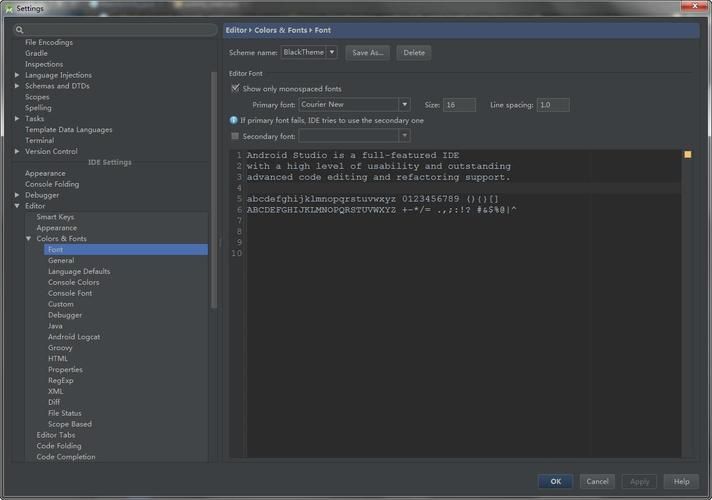This screenshot has height=500, width=712.
Task: Click the yellow warning marker in the preview
Action: [687, 155]
